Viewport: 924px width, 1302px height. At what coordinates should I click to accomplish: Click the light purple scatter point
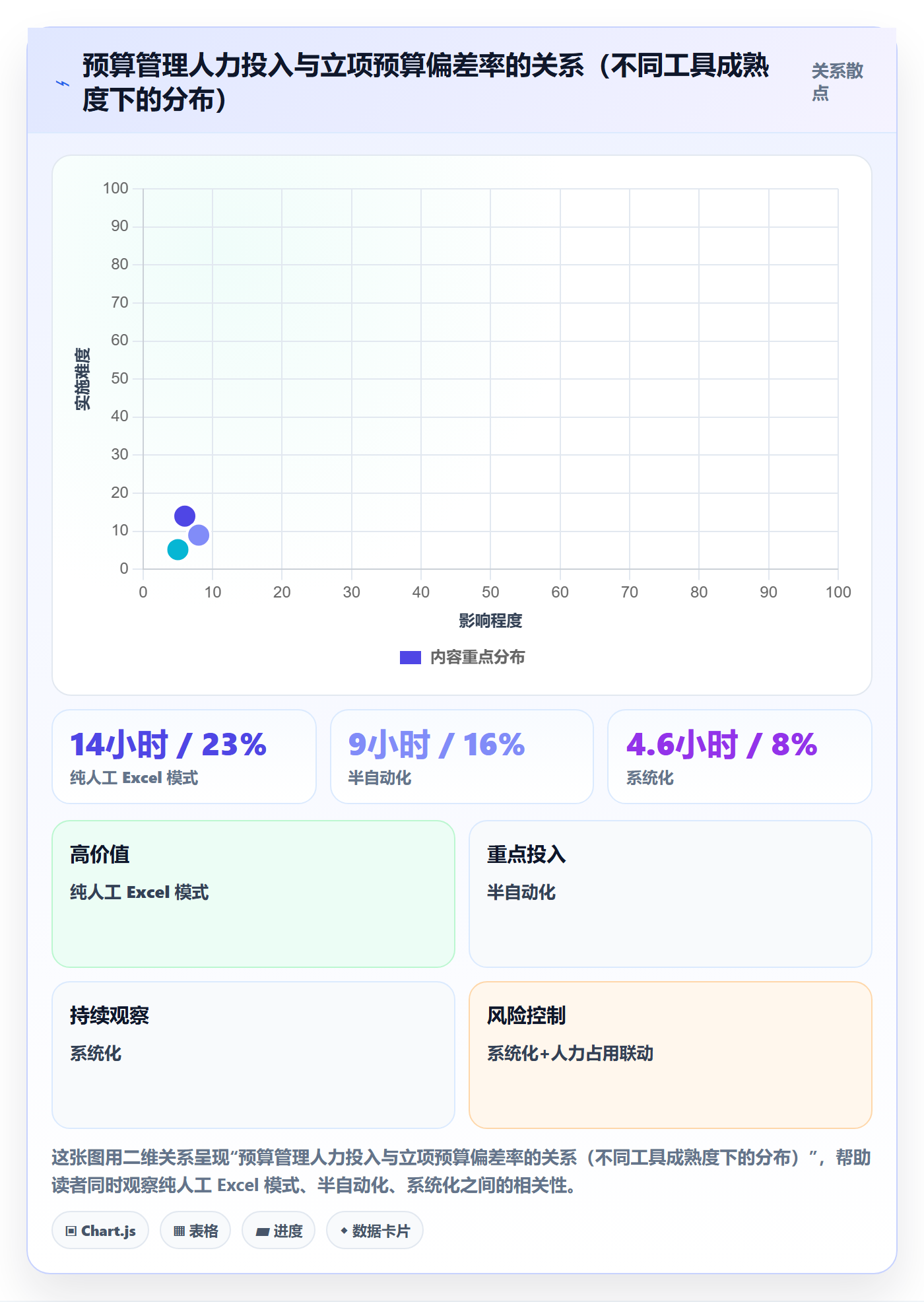point(199,535)
